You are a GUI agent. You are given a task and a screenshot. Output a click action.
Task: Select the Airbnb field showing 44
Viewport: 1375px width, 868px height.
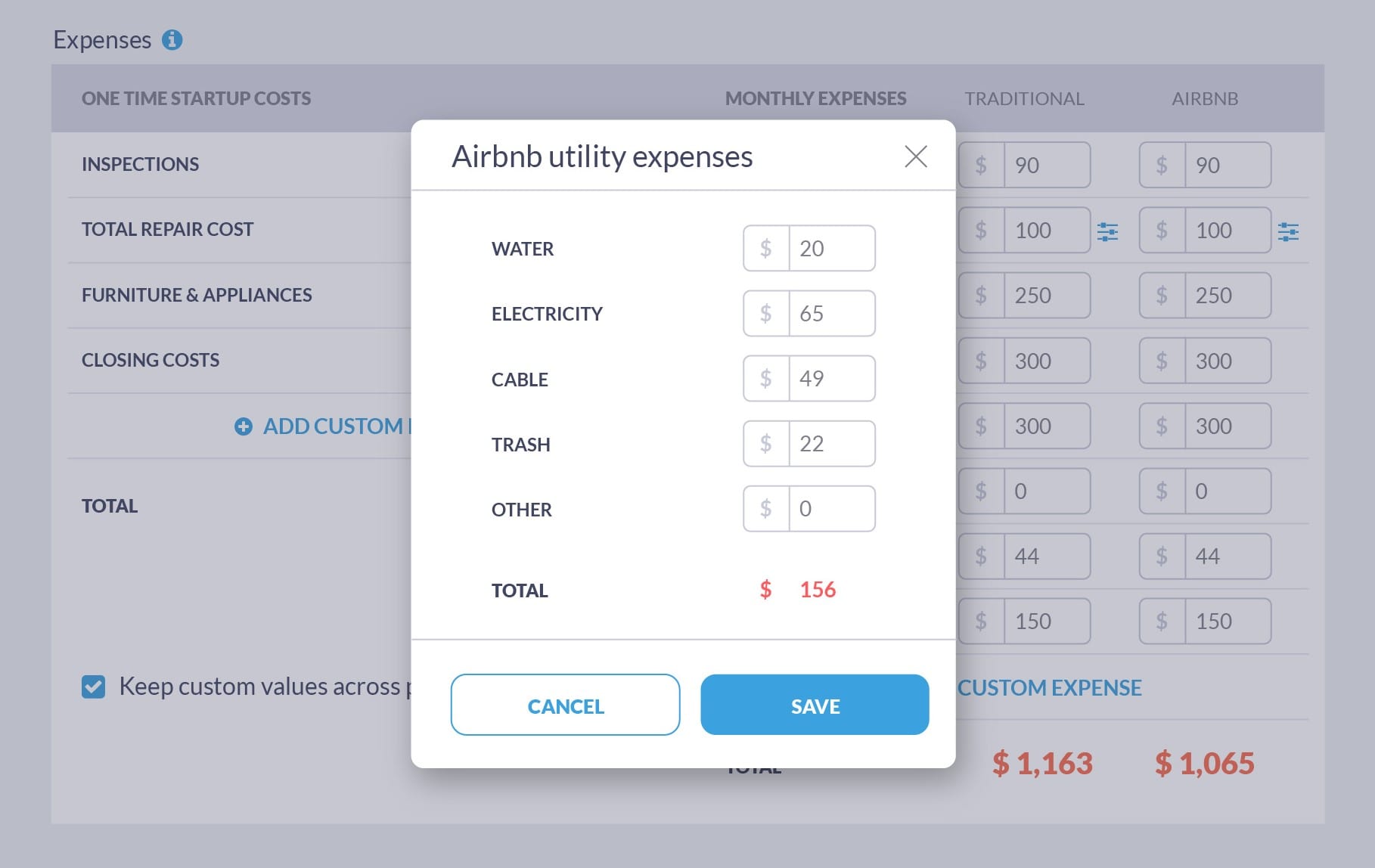tap(1227, 556)
